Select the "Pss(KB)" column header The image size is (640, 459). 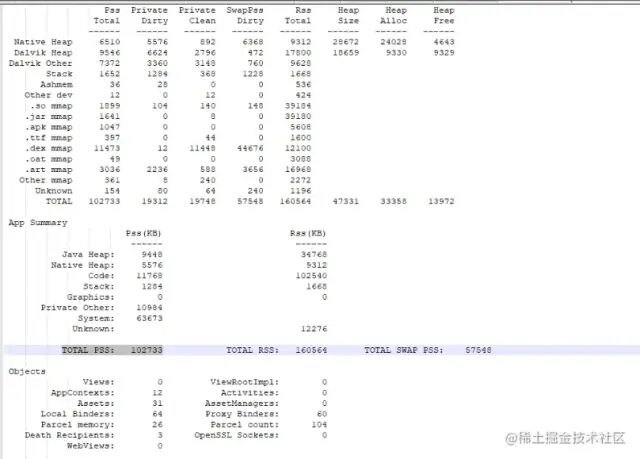pos(143,233)
